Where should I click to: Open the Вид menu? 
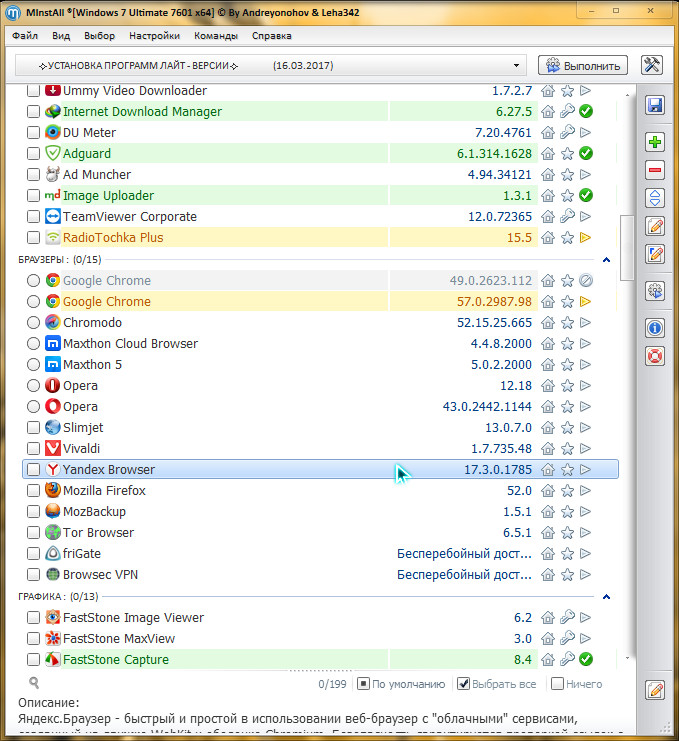click(x=61, y=35)
